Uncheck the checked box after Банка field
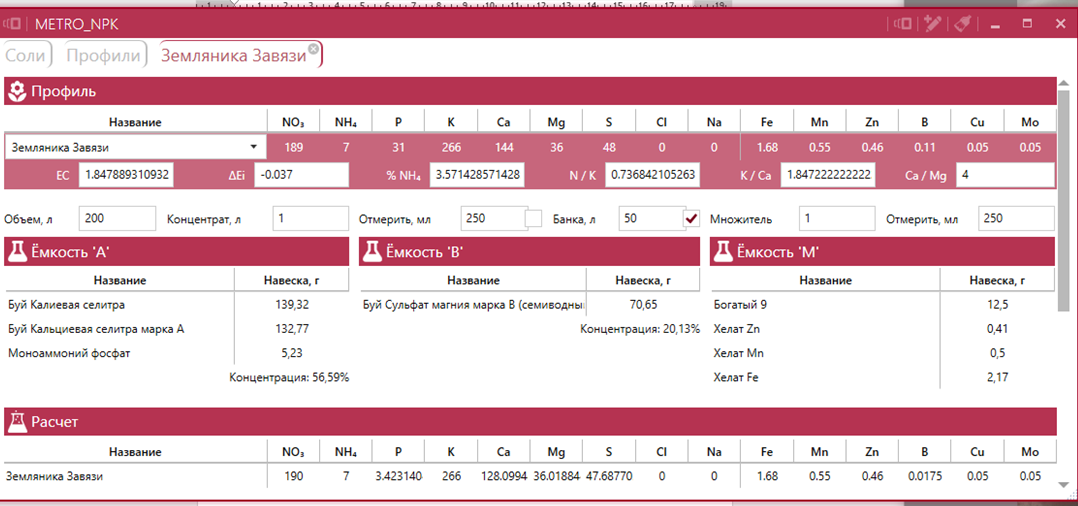Image resolution: width=1078 pixels, height=506 pixels. [x=690, y=218]
